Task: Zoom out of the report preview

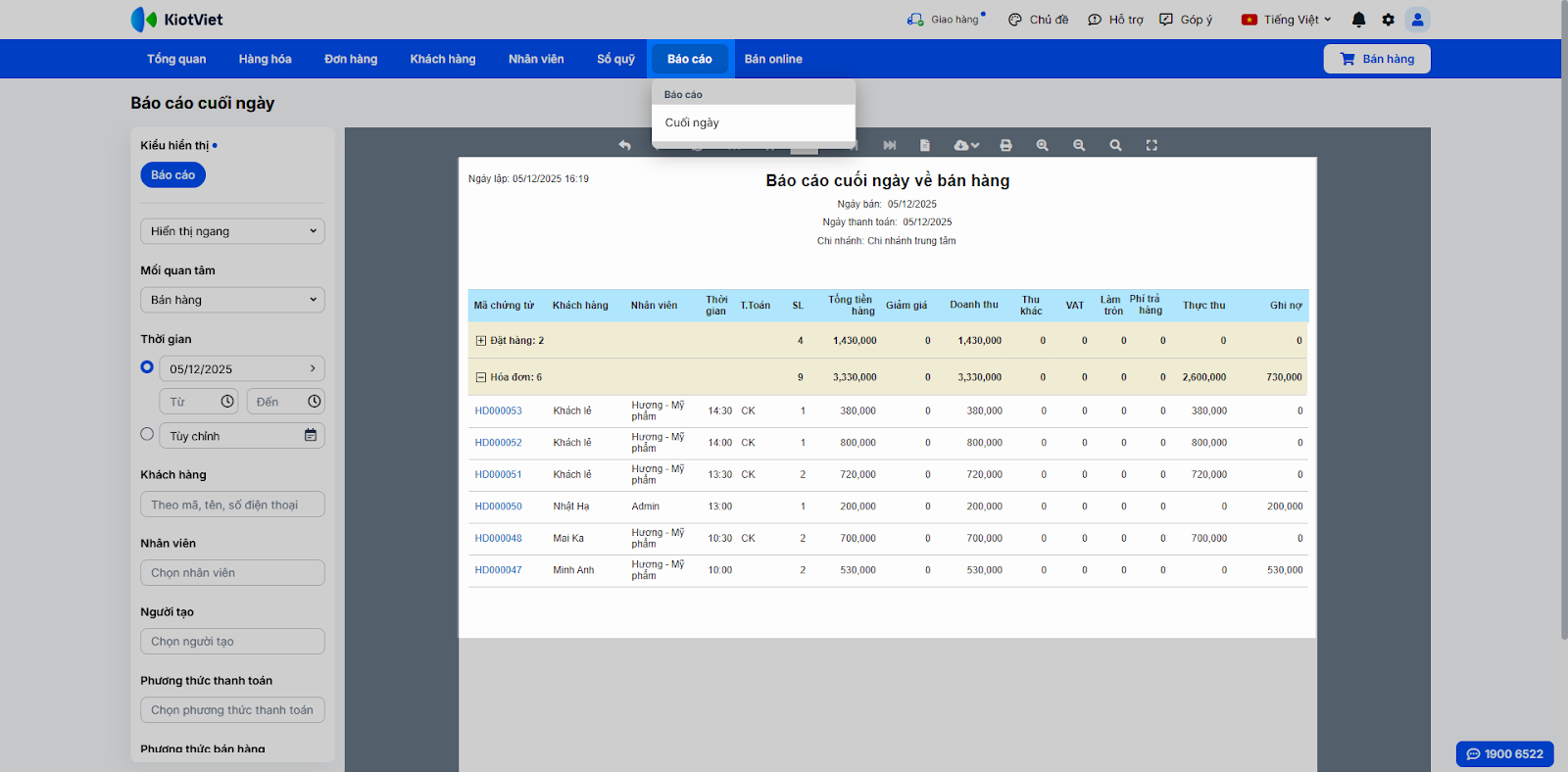Action: [x=1079, y=145]
